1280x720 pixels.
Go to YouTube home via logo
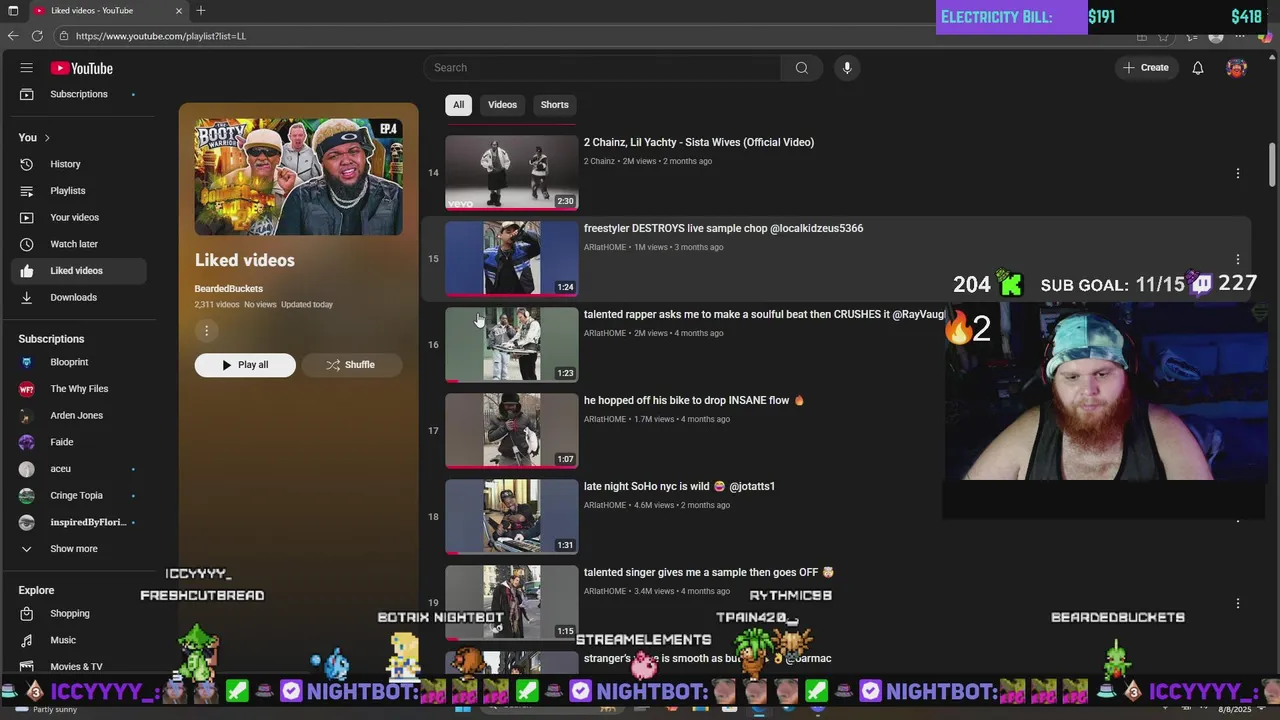click(82, 68)
